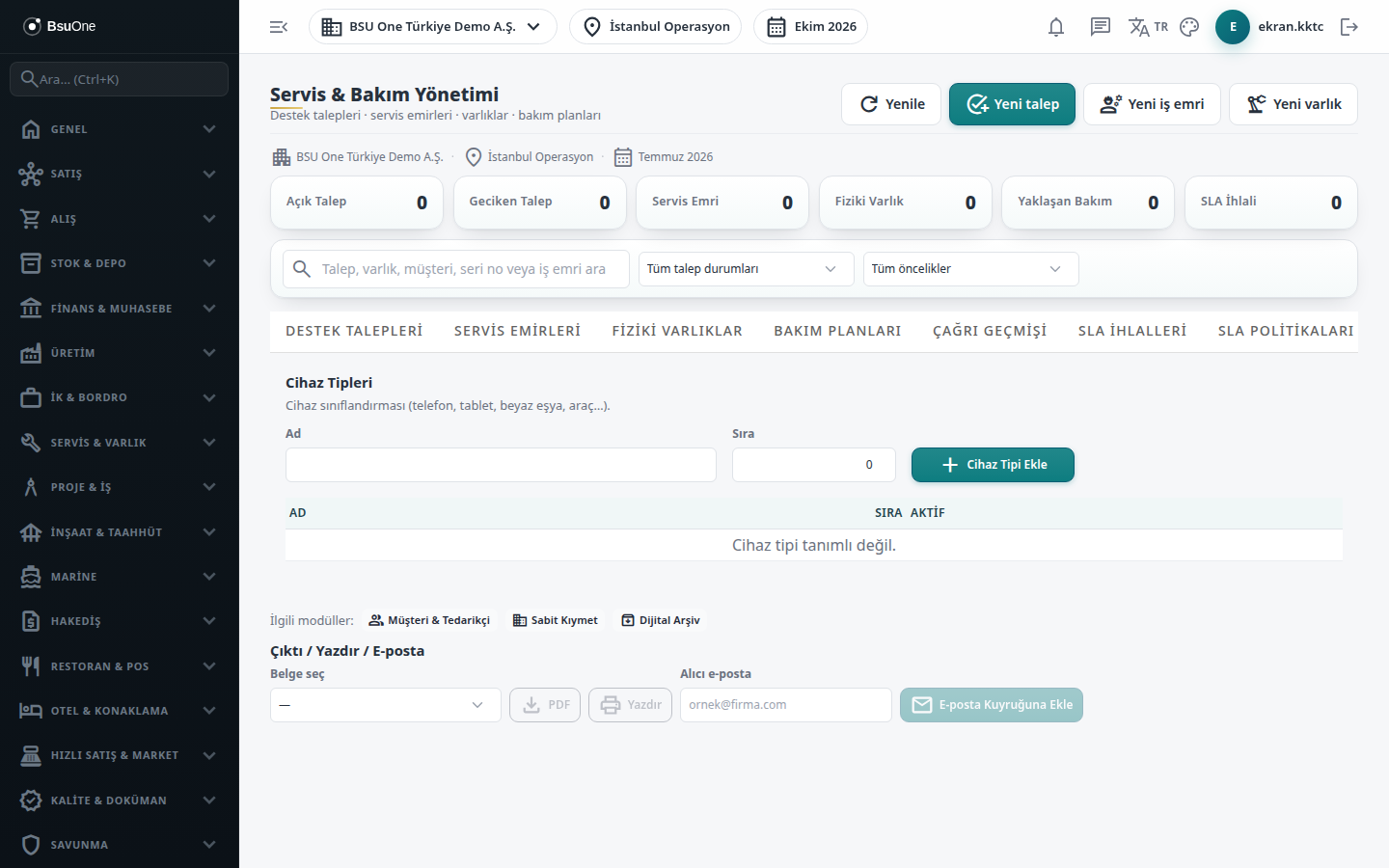Expand the Genel sidebar section

pyautogui.click(x=120, y=129)
